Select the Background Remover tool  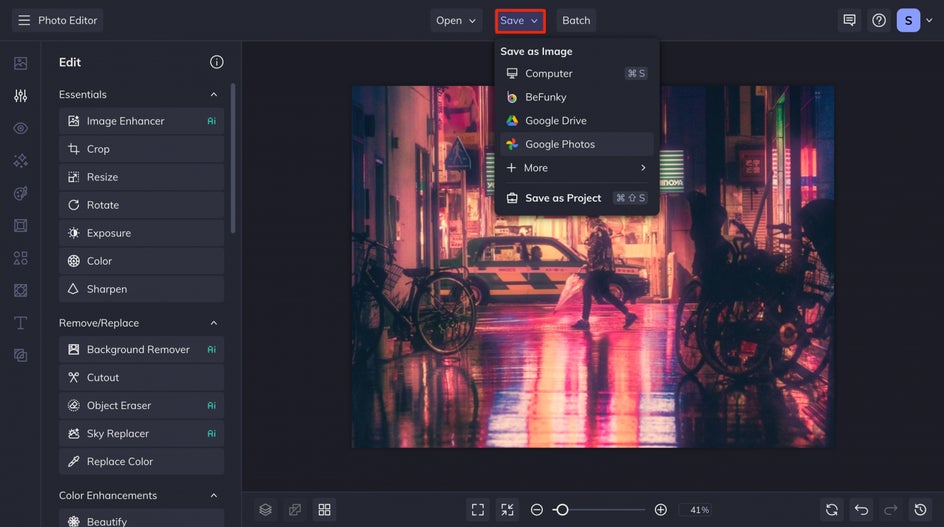[140, 350]
